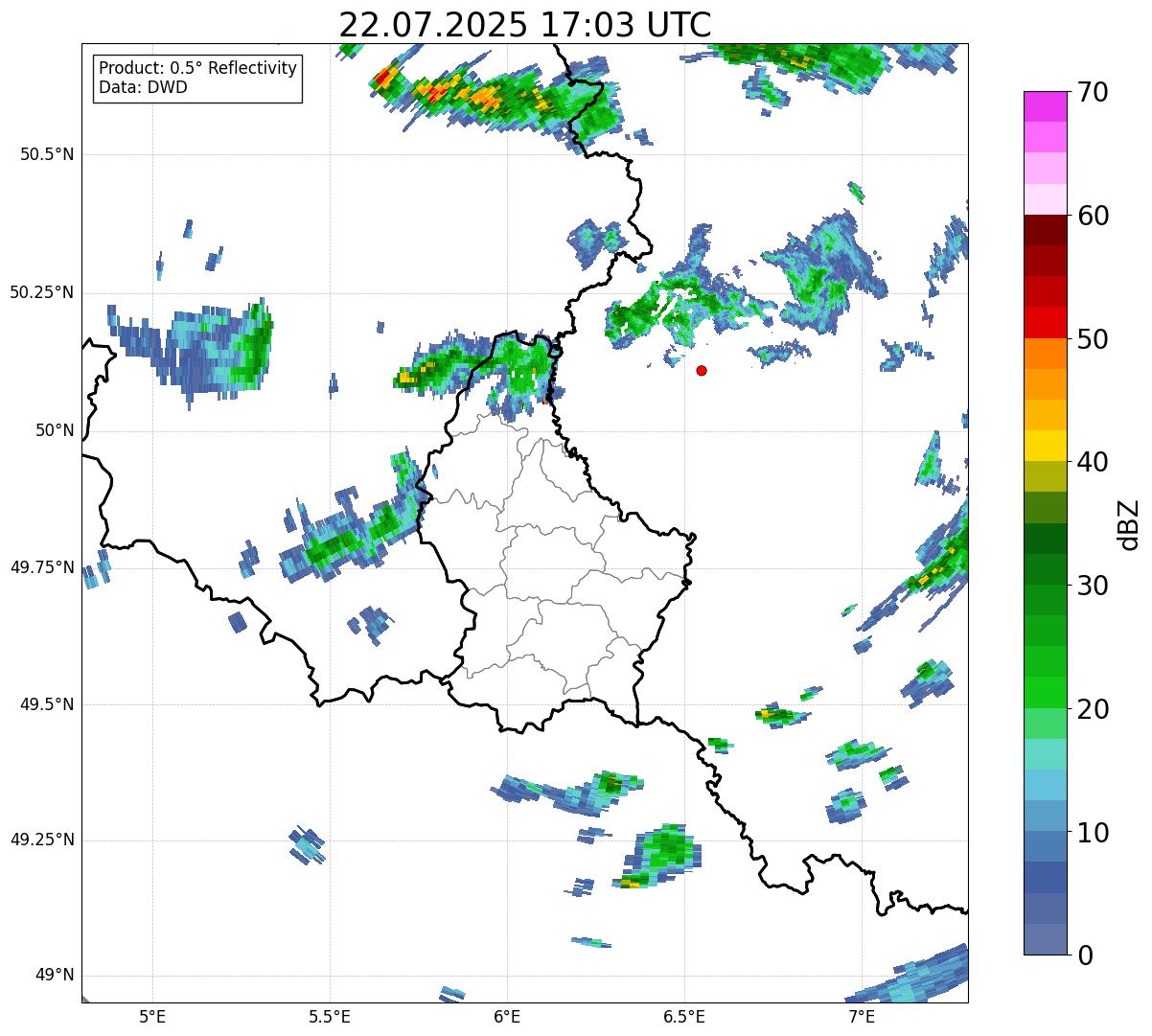The height and width of the screenshot is (1036, 1152).
Task: Click the 49.5°N latitude label
Action: (47, 704)
